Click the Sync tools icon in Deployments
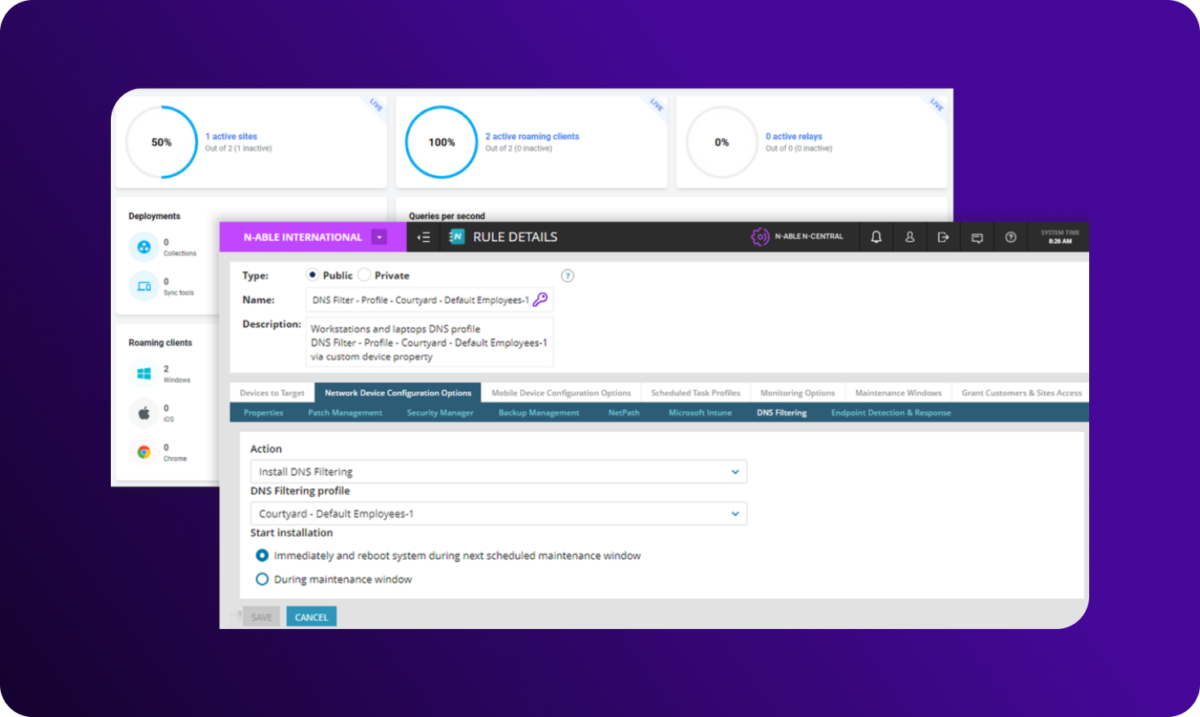The width and height of the screenshot is (1200, 717). (144, 287)
